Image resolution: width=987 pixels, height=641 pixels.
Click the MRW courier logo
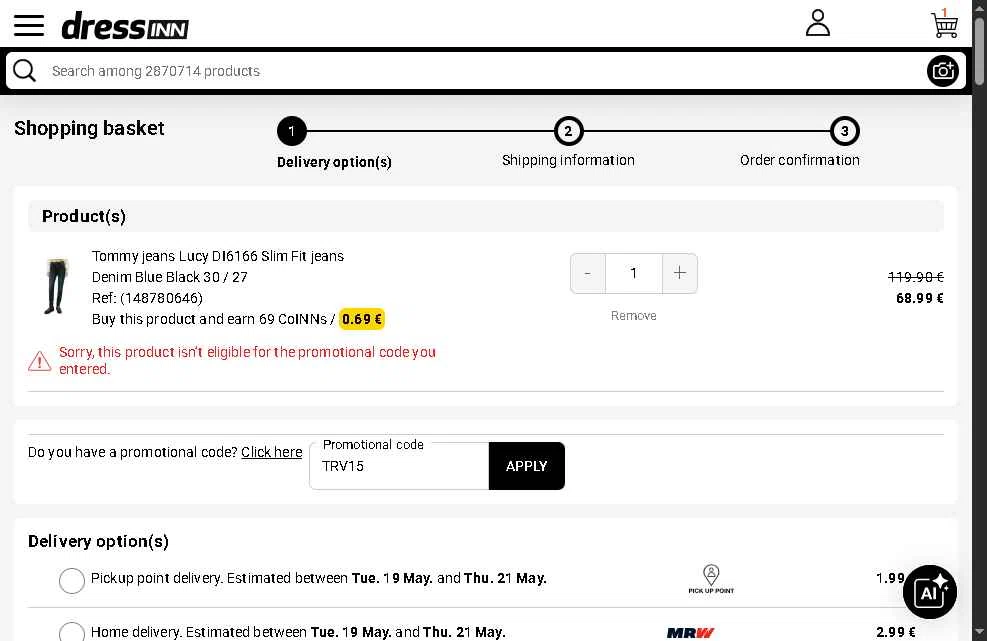coord(690,632)
